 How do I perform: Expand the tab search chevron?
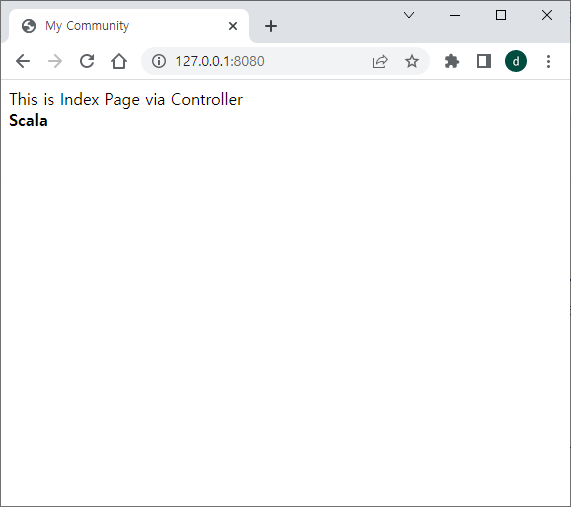(409, 15)
